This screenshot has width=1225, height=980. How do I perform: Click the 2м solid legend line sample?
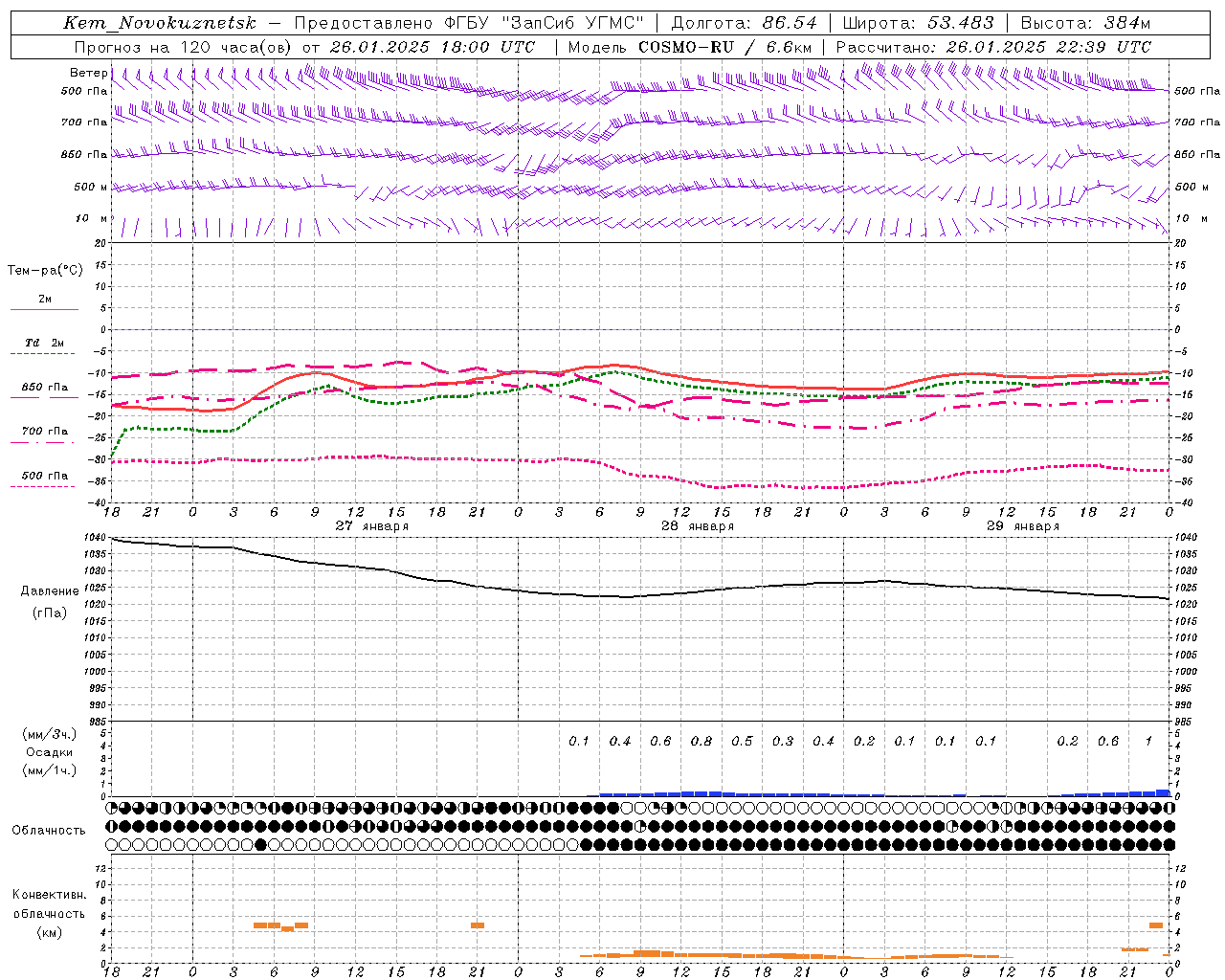pos(44,310)
